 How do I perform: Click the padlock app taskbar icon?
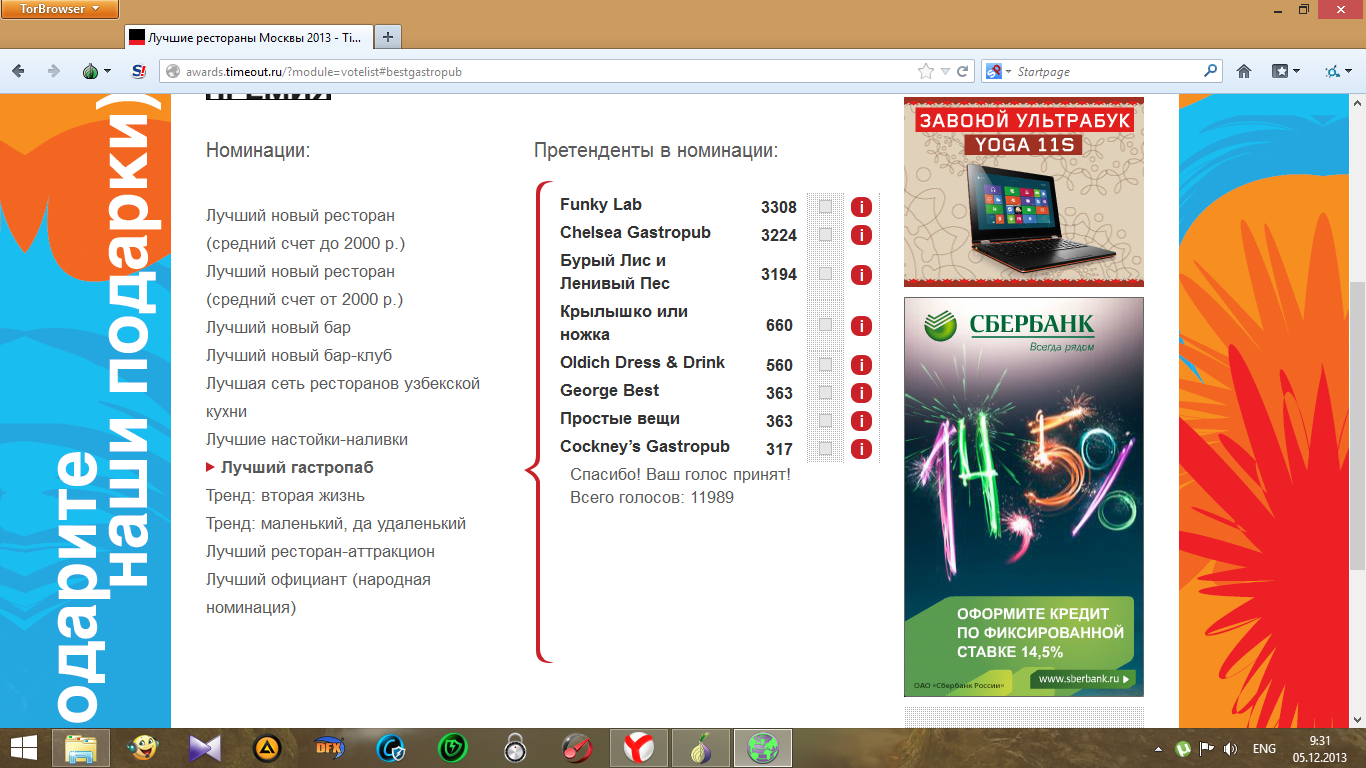[515, 748]
